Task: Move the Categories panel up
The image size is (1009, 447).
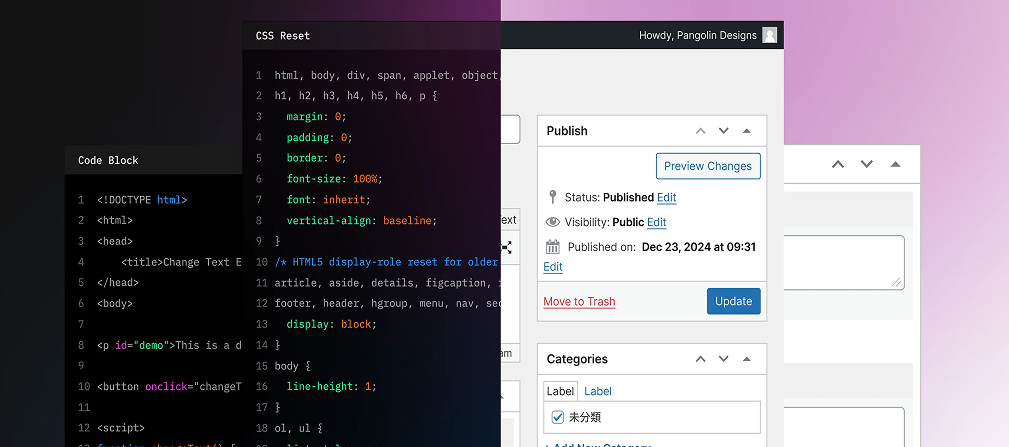Action: point(700,359)
